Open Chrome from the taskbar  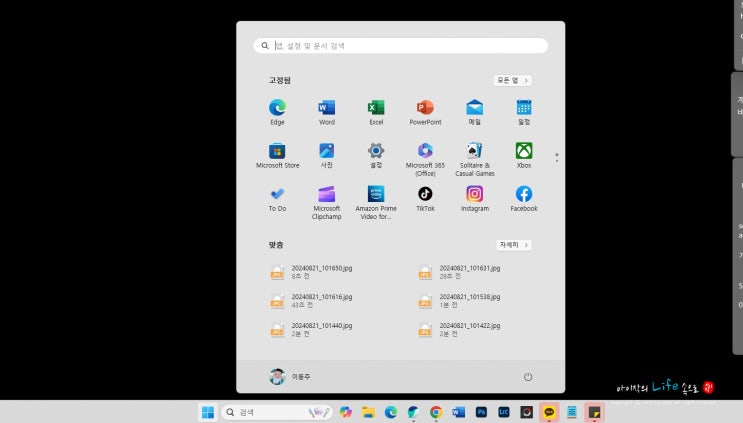(x=436, y=412)
